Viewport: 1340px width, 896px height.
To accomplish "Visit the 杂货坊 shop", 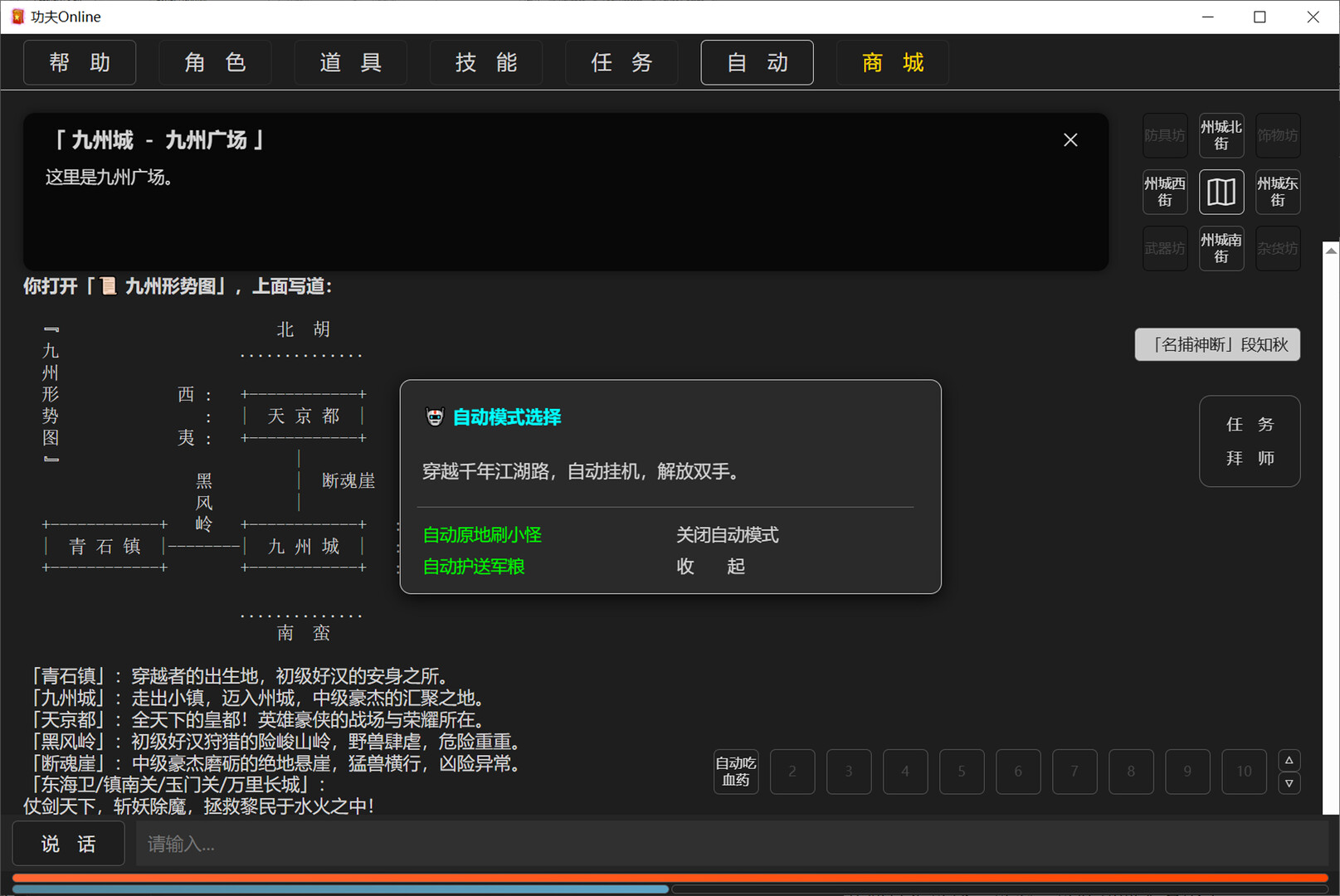I will 1277,248.
